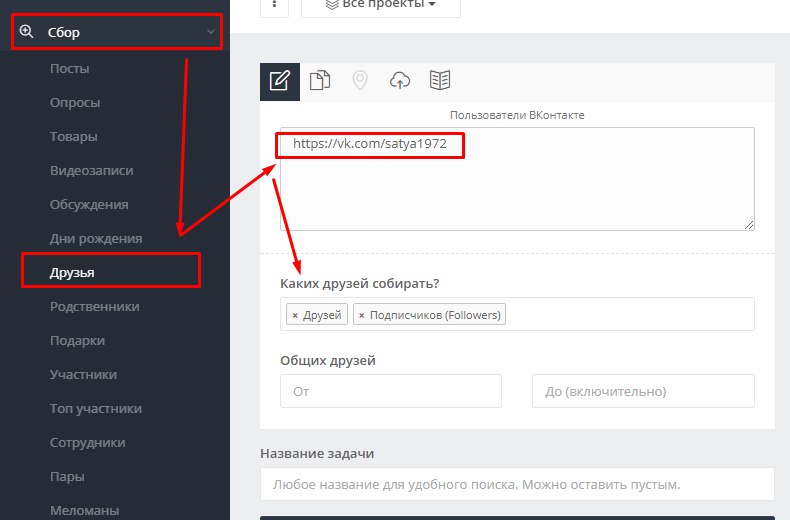
Task: Remove the Подписчиков (Followers) tag
Action: (x=361, y=315)
